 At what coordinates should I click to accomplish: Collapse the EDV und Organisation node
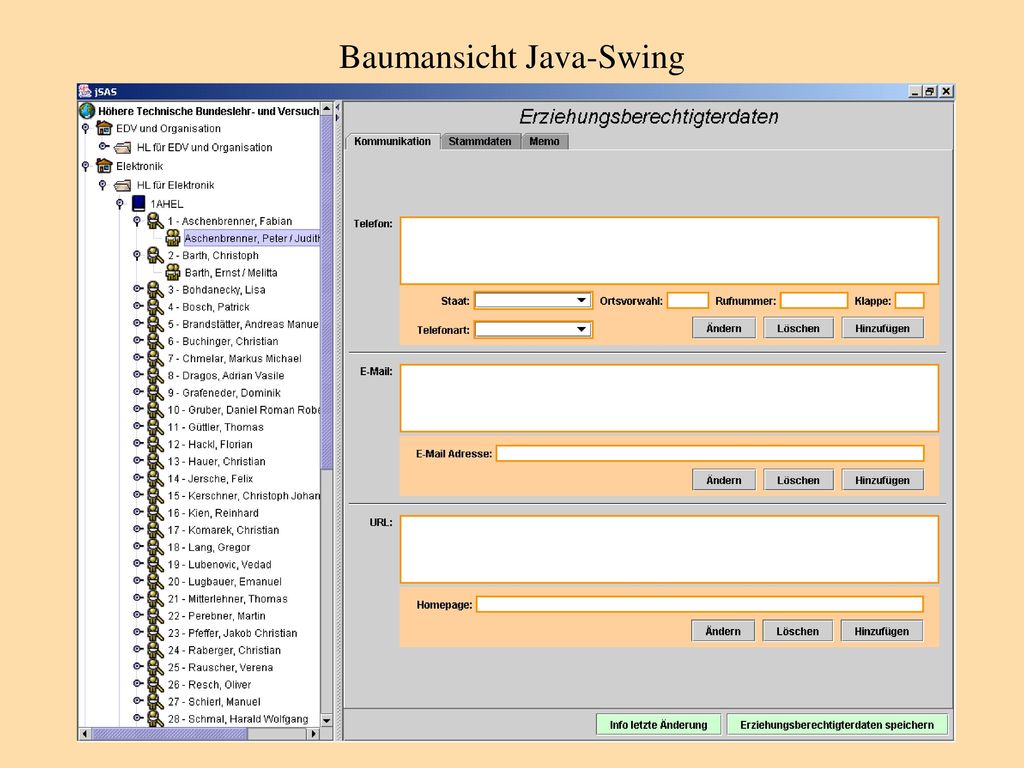(x=86, y=129)
